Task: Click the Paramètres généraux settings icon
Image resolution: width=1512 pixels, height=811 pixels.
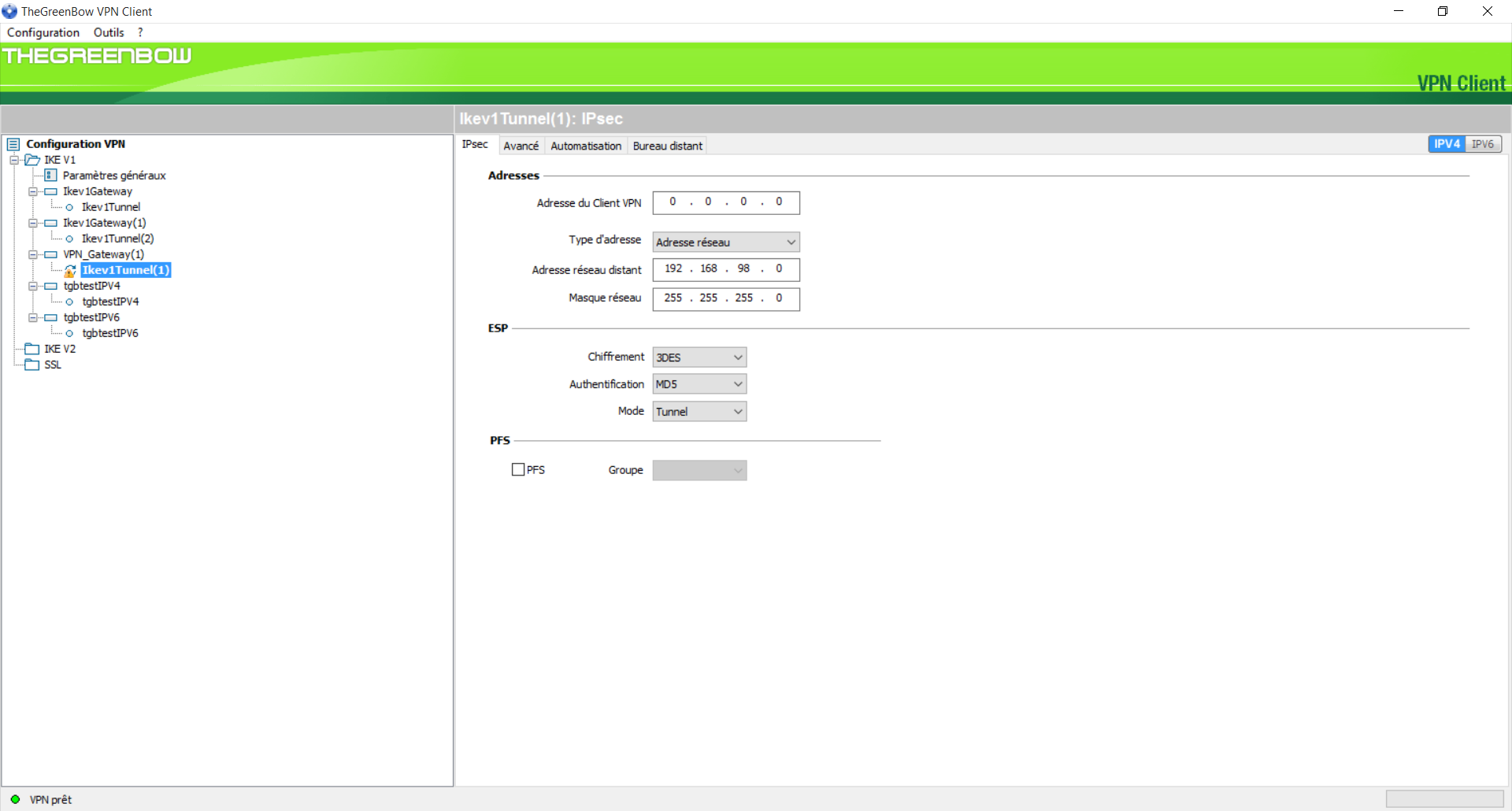Action: pos(51,175)
